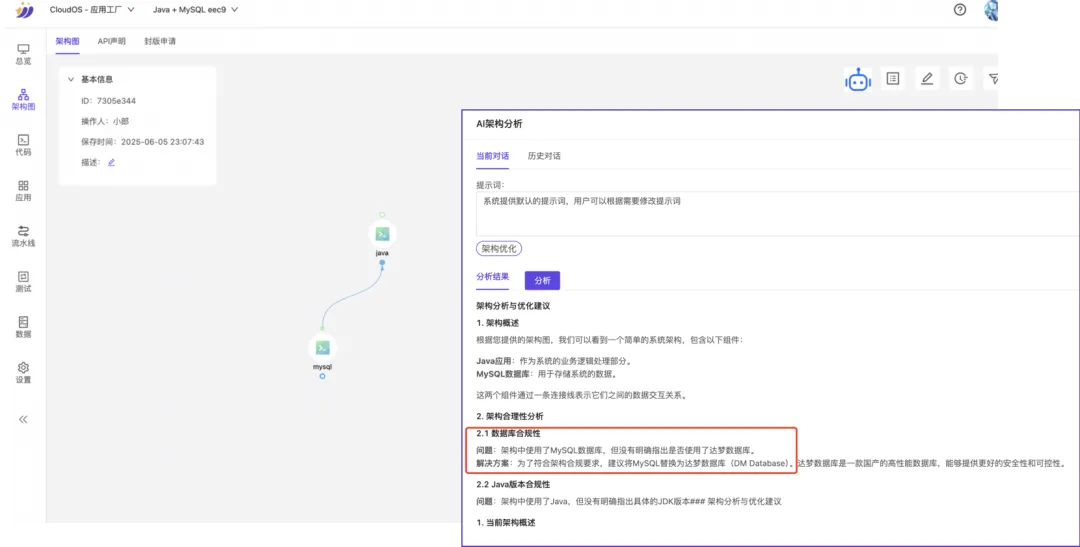Click the 1. 当前架构概述 heading
1080x547 pixels.
[506, 523]
